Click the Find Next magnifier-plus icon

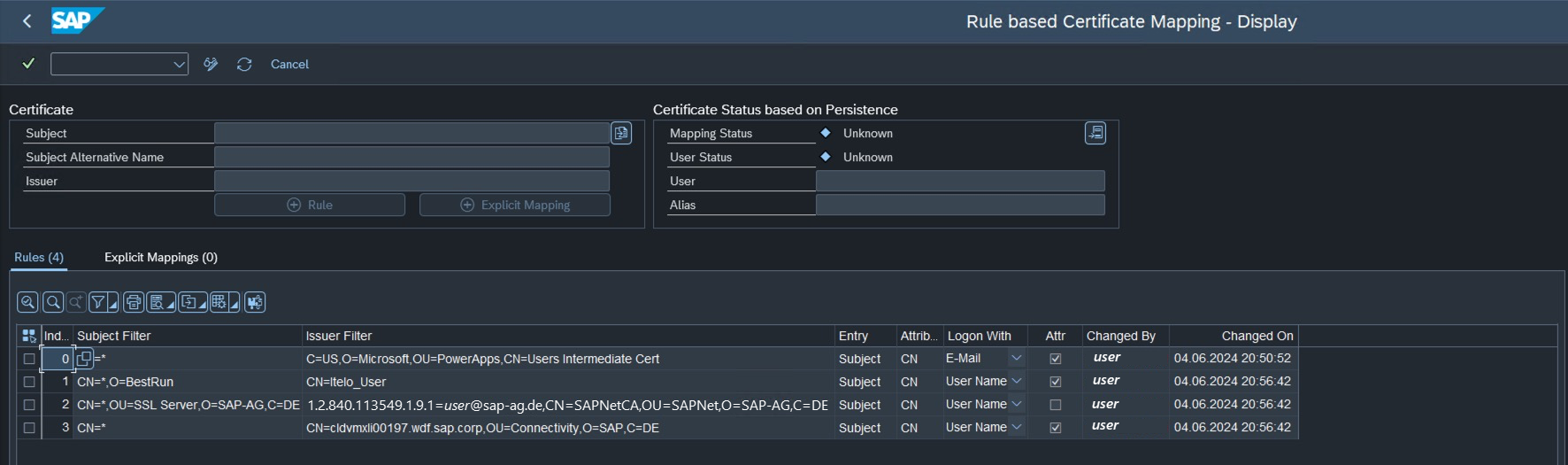tap(76, 302)
